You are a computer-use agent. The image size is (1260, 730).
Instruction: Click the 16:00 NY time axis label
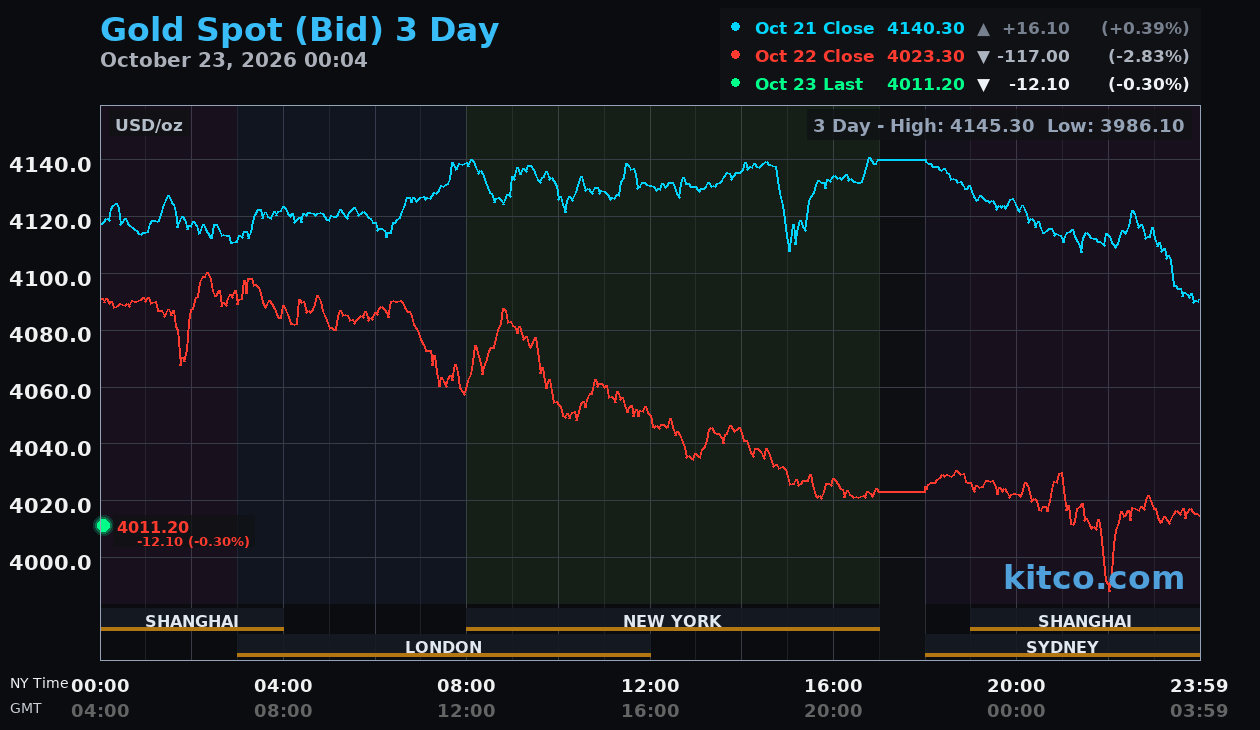point(833,686)
